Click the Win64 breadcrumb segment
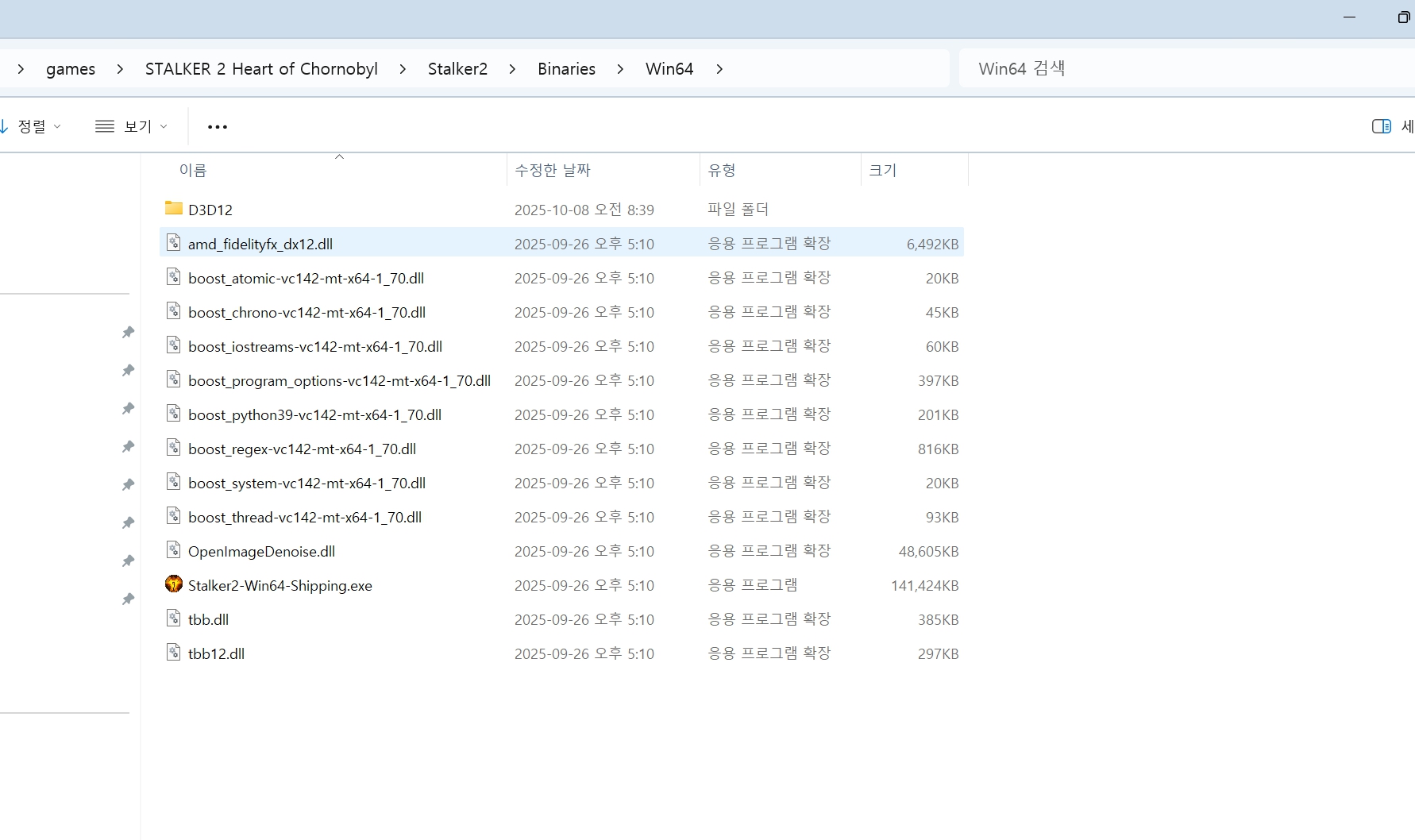The image size is (1415, 840). point(669,69)
